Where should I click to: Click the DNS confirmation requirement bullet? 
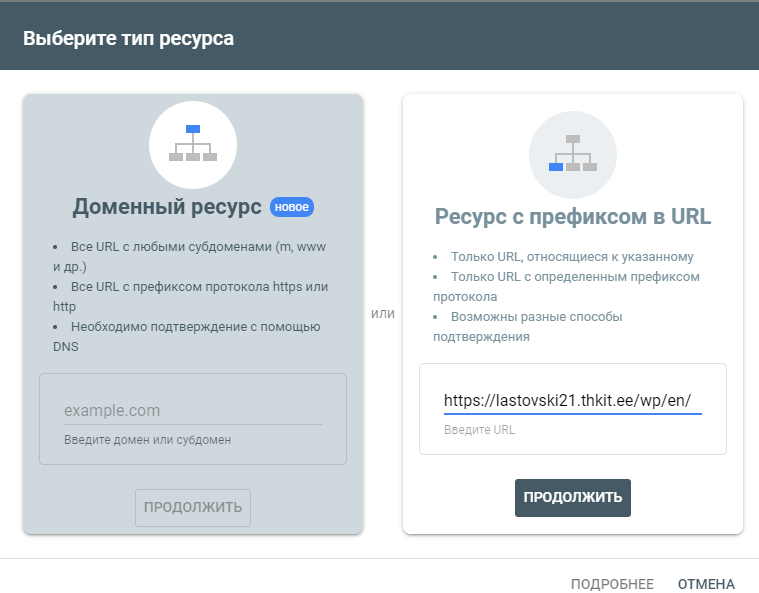(x=191, y=336)
